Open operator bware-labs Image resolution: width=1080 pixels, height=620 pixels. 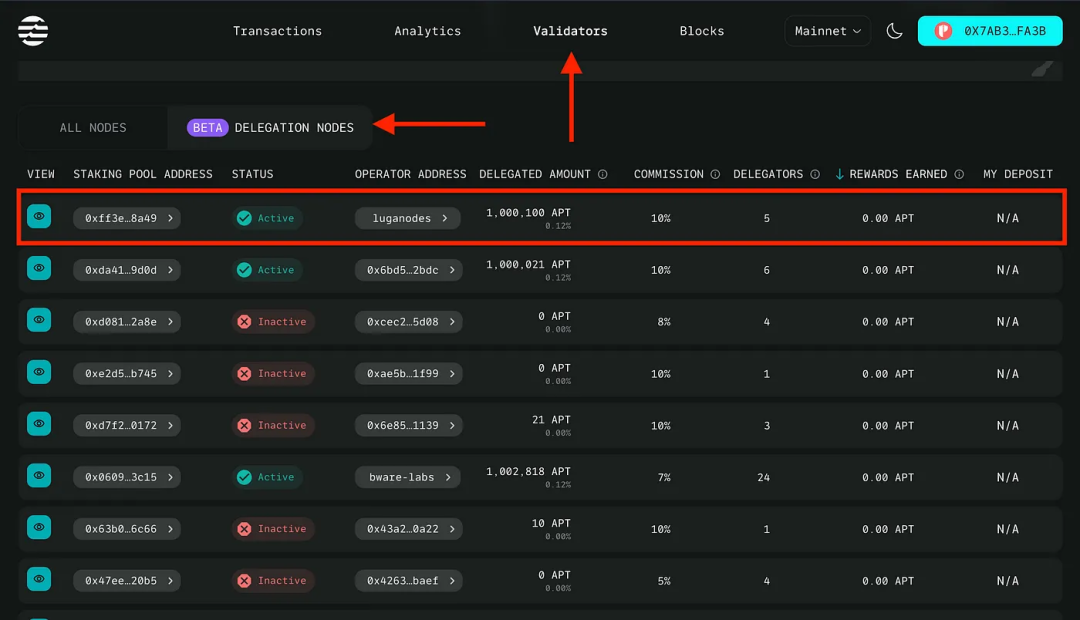(x=408, y=477)
